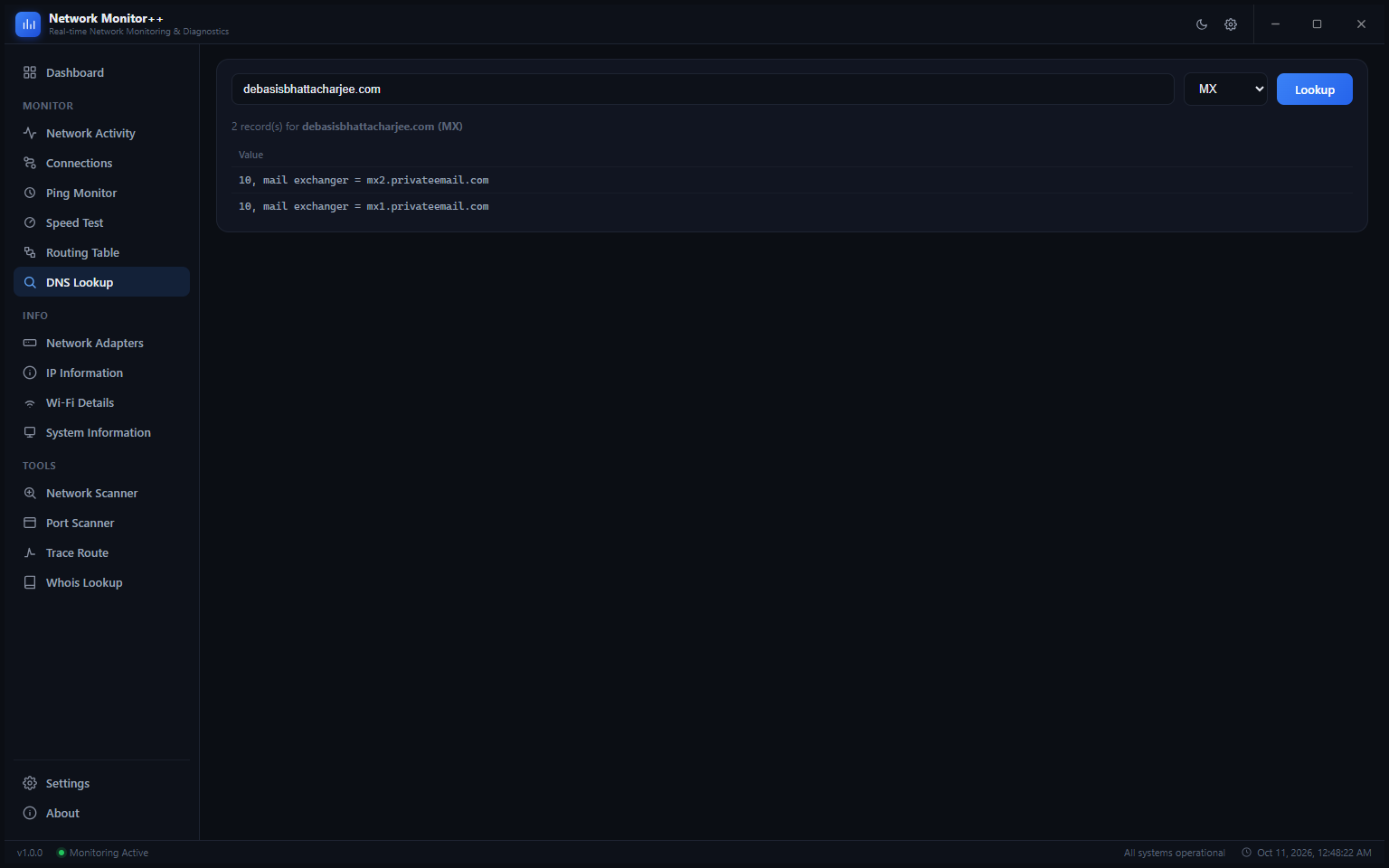1389x868 pixels.
Task: Click the Wi-Fi Details signal icon
Action: [30, 402]
